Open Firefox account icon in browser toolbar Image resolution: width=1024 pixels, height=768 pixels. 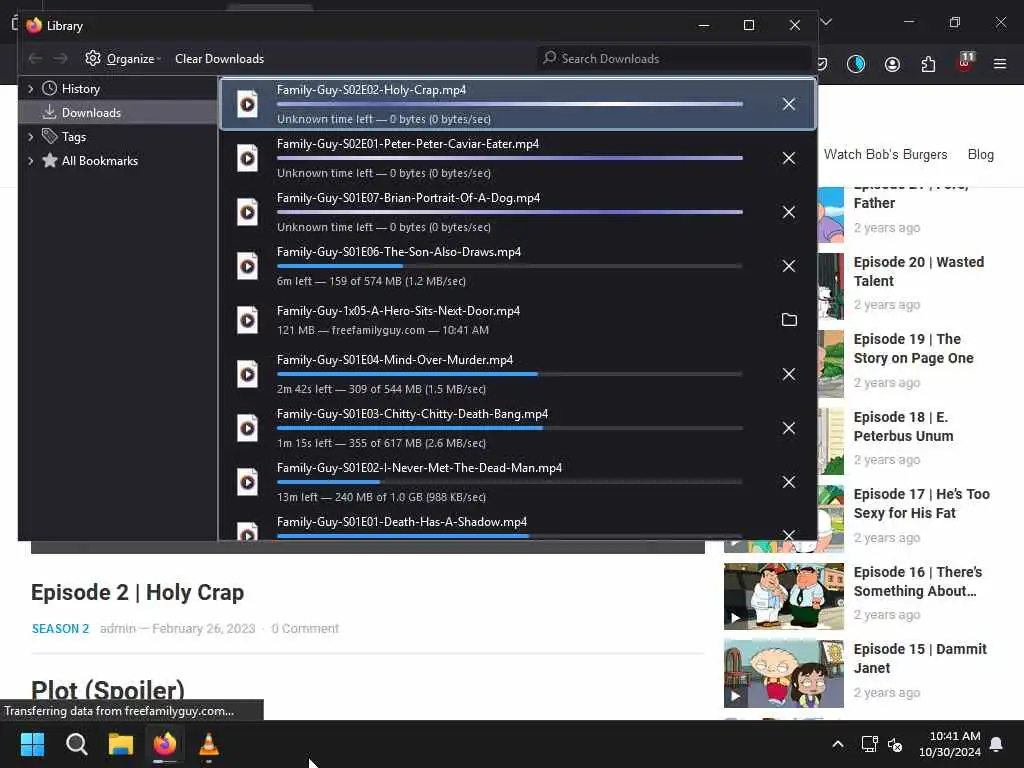pyautogui.click(x=892, y=64)
